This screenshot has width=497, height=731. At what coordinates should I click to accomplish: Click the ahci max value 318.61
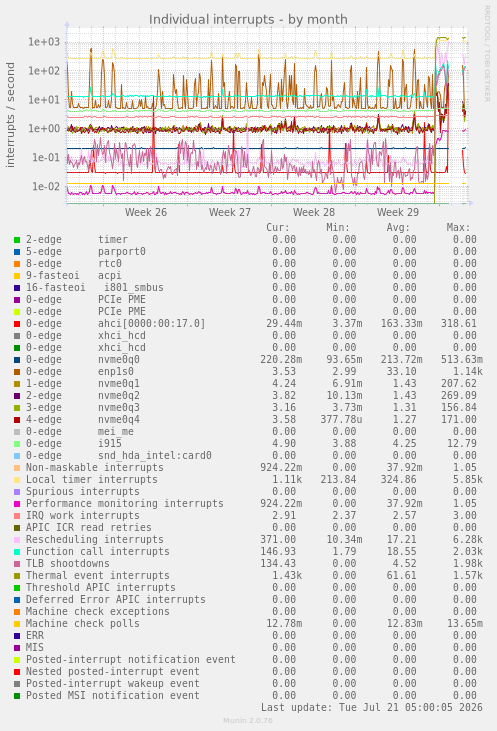459,324
